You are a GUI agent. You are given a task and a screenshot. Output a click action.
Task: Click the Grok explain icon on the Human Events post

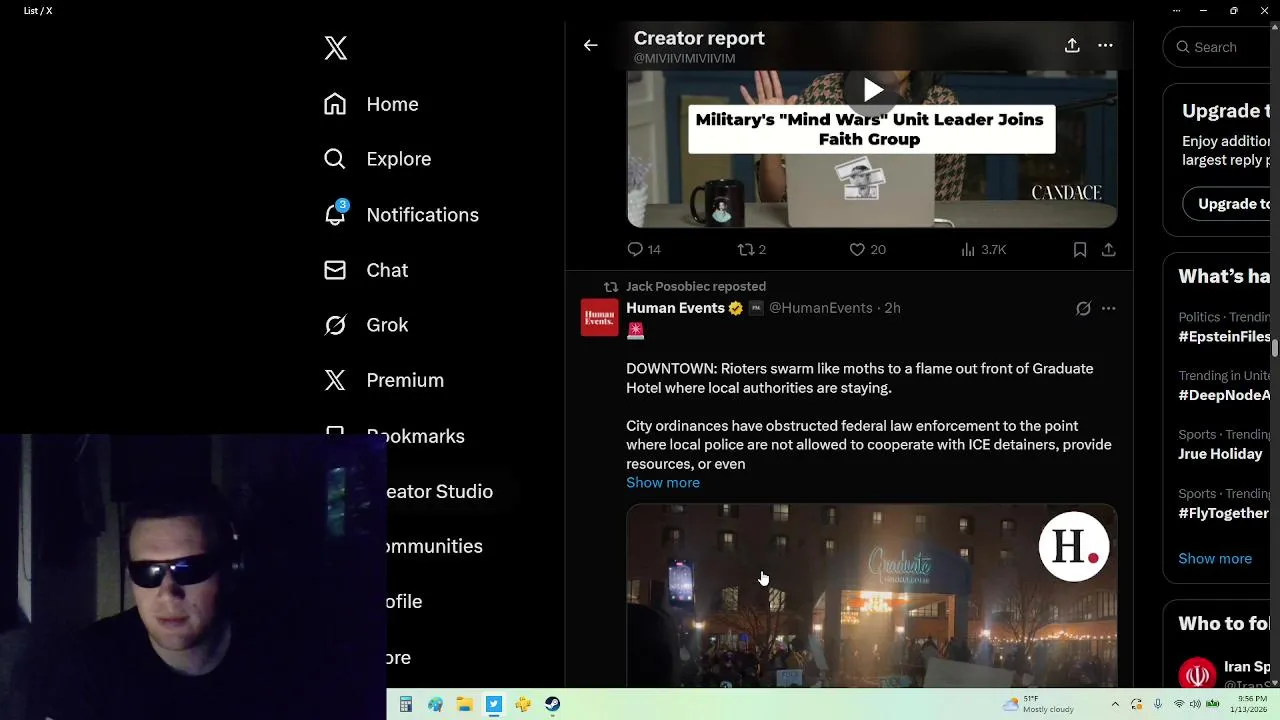(1083, 308)
